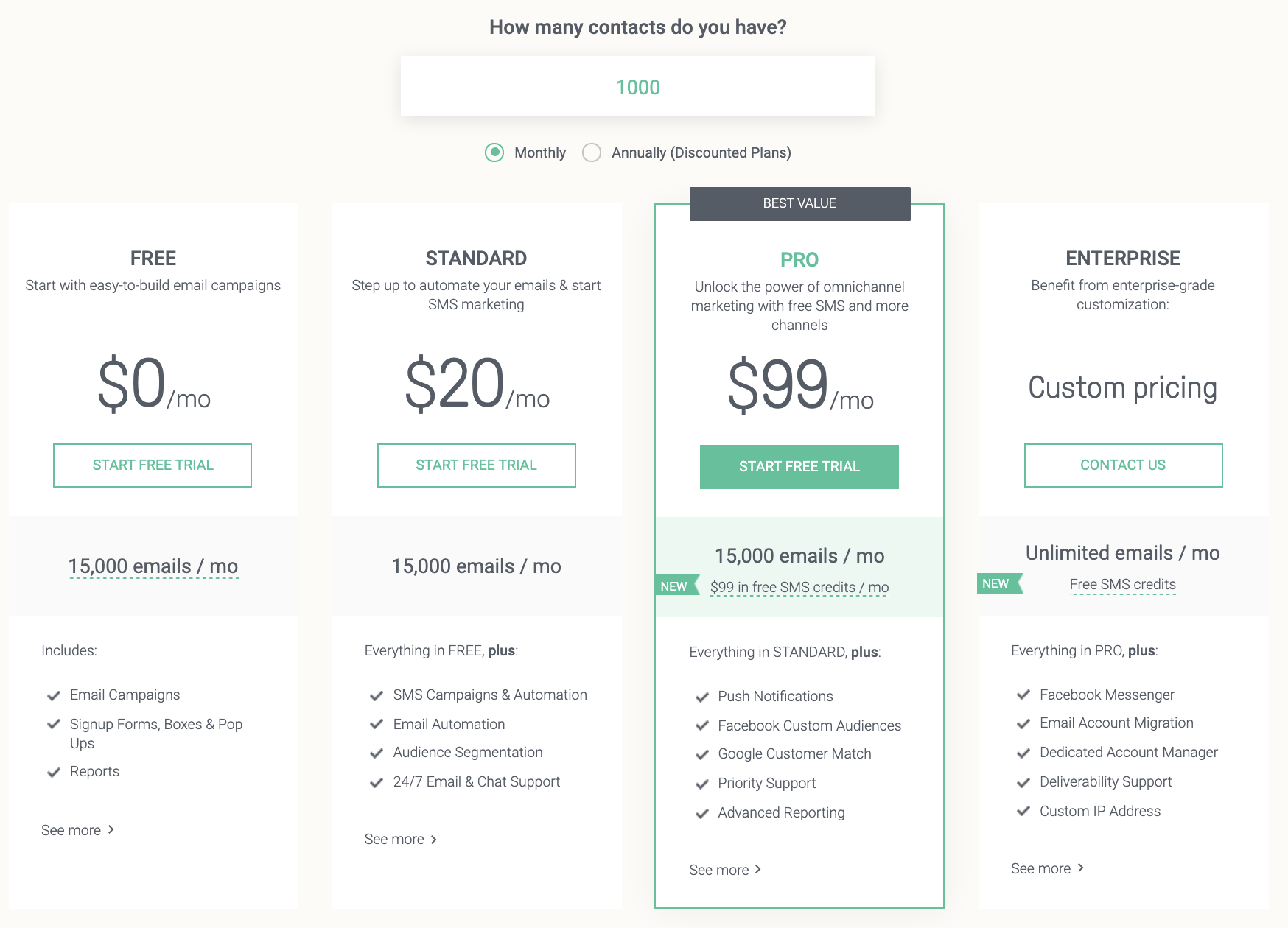The height and width of the screenshot is (928, 1288).
Task: Select the Monthly billing radio button
Action: (x=494, y=152)
